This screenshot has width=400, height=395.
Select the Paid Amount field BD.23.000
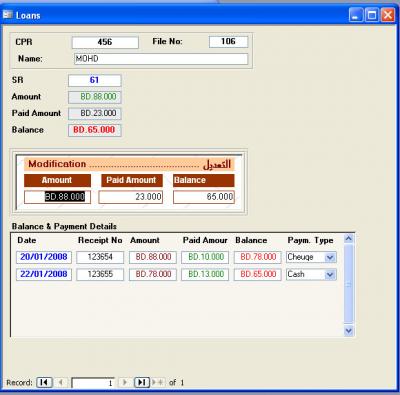click(95, 114)
